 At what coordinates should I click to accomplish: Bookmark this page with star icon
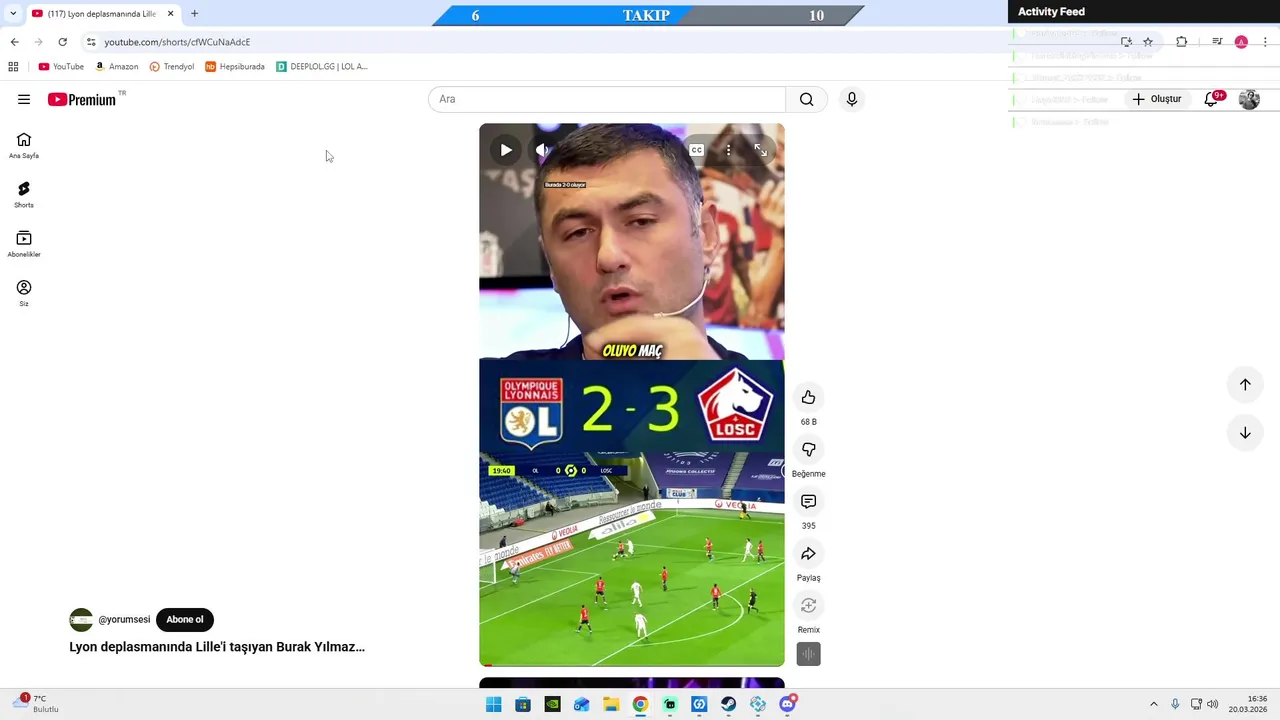tap(1148, 42)
